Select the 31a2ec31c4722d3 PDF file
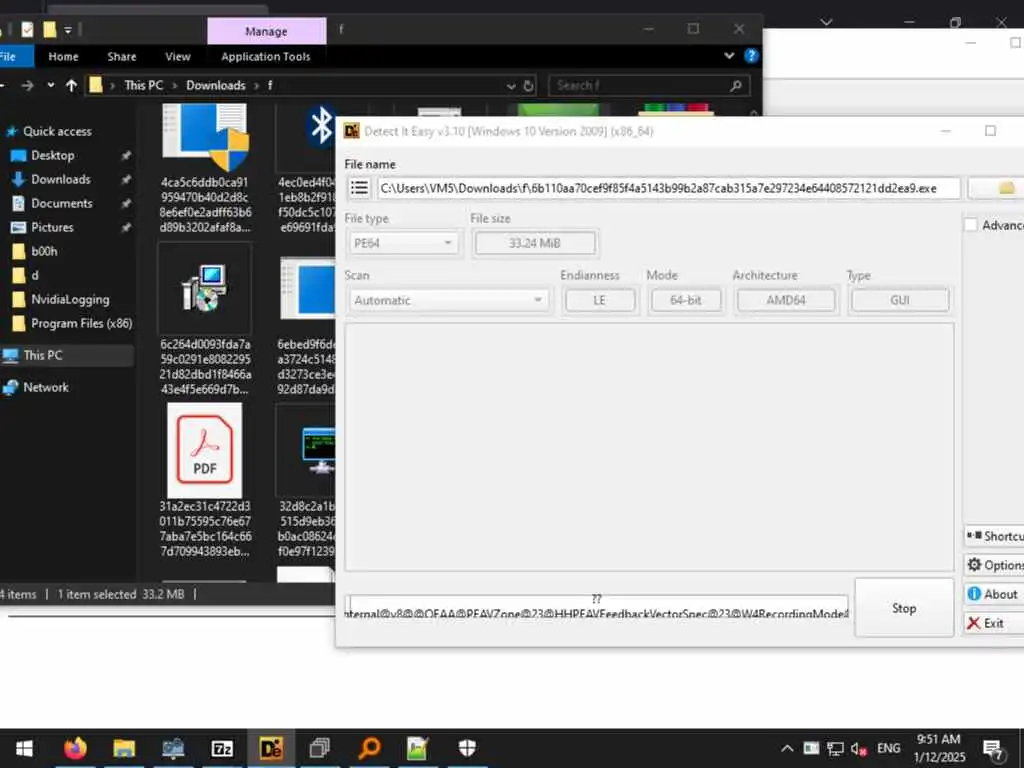The height and width of the screenshot is (768, 1024). pyautogui.click(x=205, y=481)
